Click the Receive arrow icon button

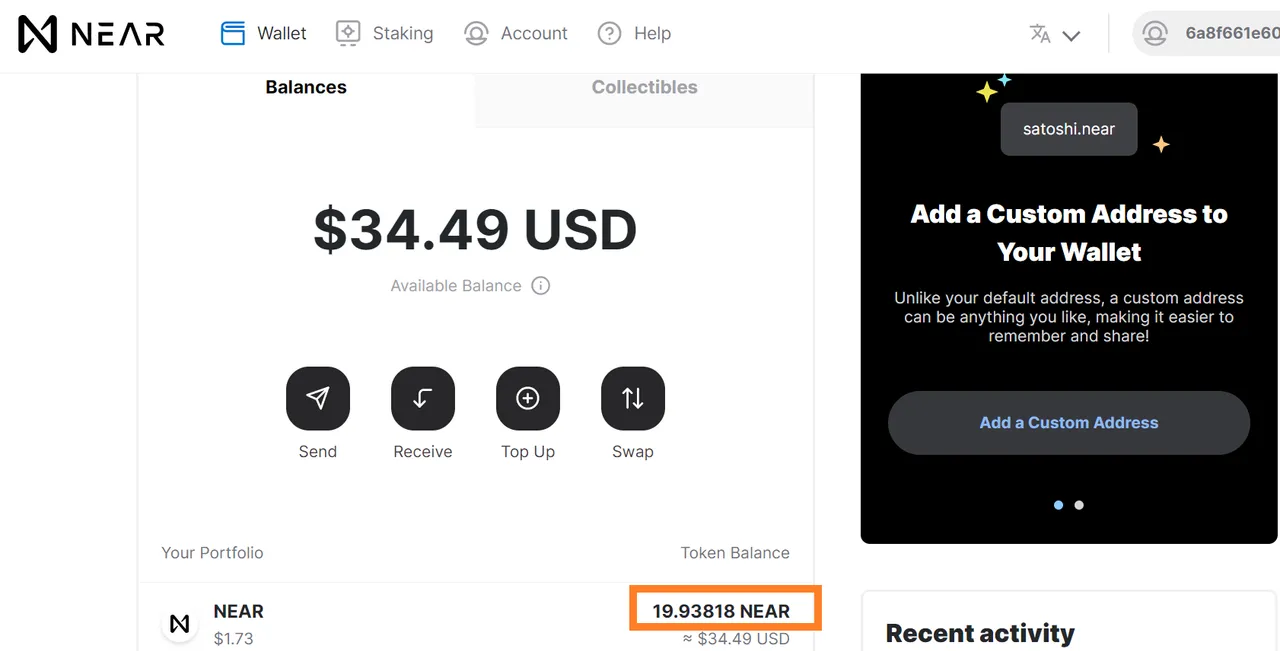[x=423, y=399]
